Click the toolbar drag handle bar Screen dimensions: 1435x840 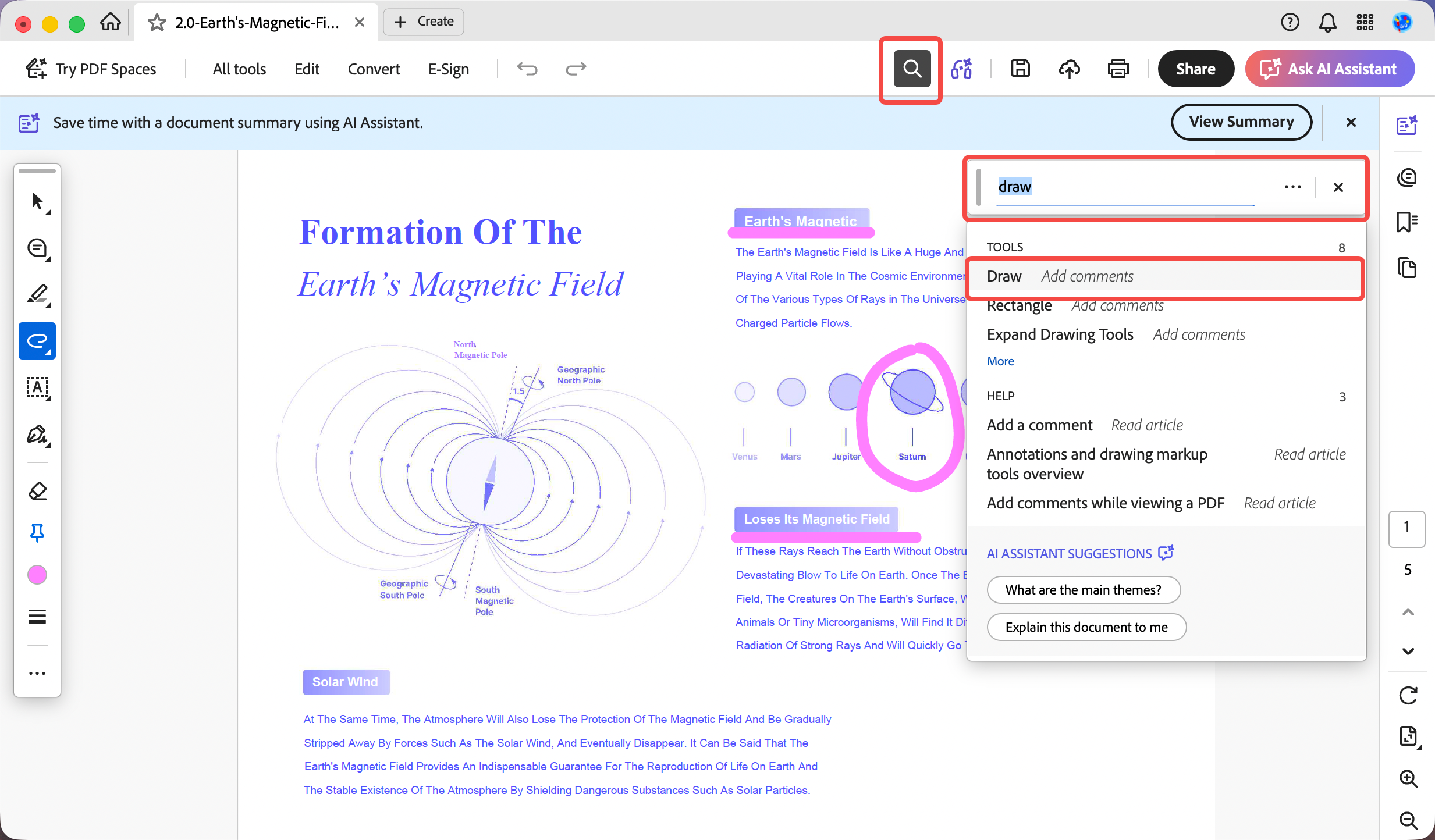(37, 171)
